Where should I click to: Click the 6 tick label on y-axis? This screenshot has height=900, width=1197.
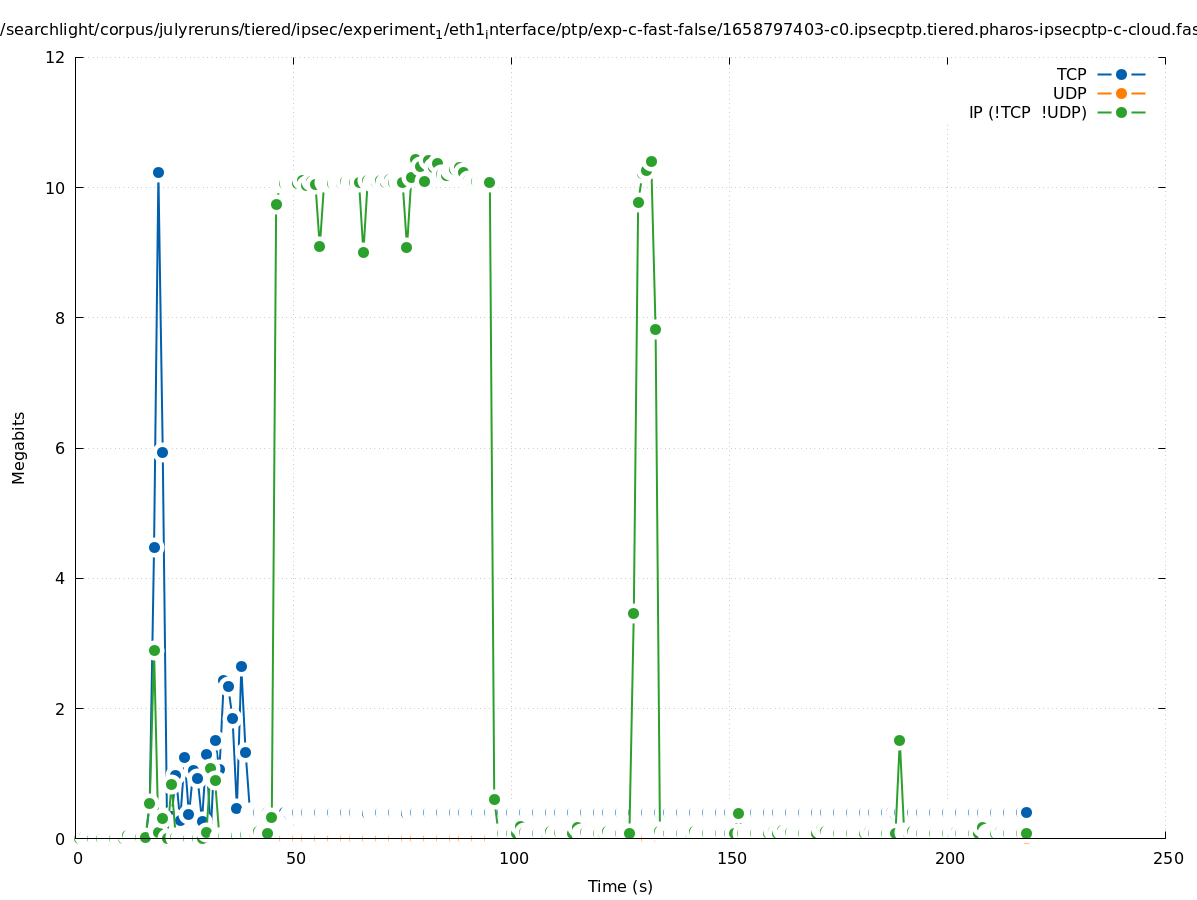coord(60,448)
